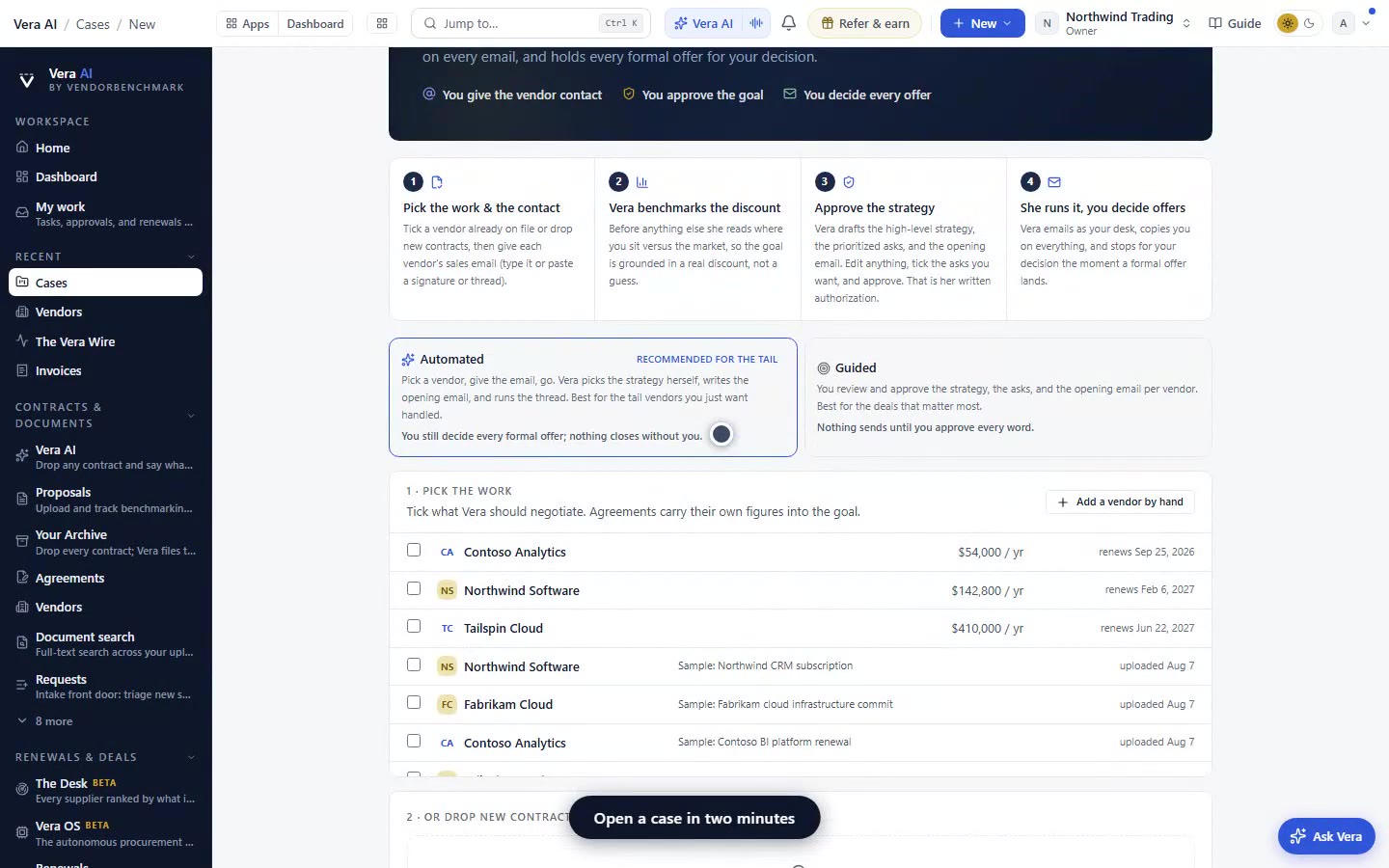Click the notifications bell icon
The width and height of the screenshot is (1389, 868).
(788, 23)
